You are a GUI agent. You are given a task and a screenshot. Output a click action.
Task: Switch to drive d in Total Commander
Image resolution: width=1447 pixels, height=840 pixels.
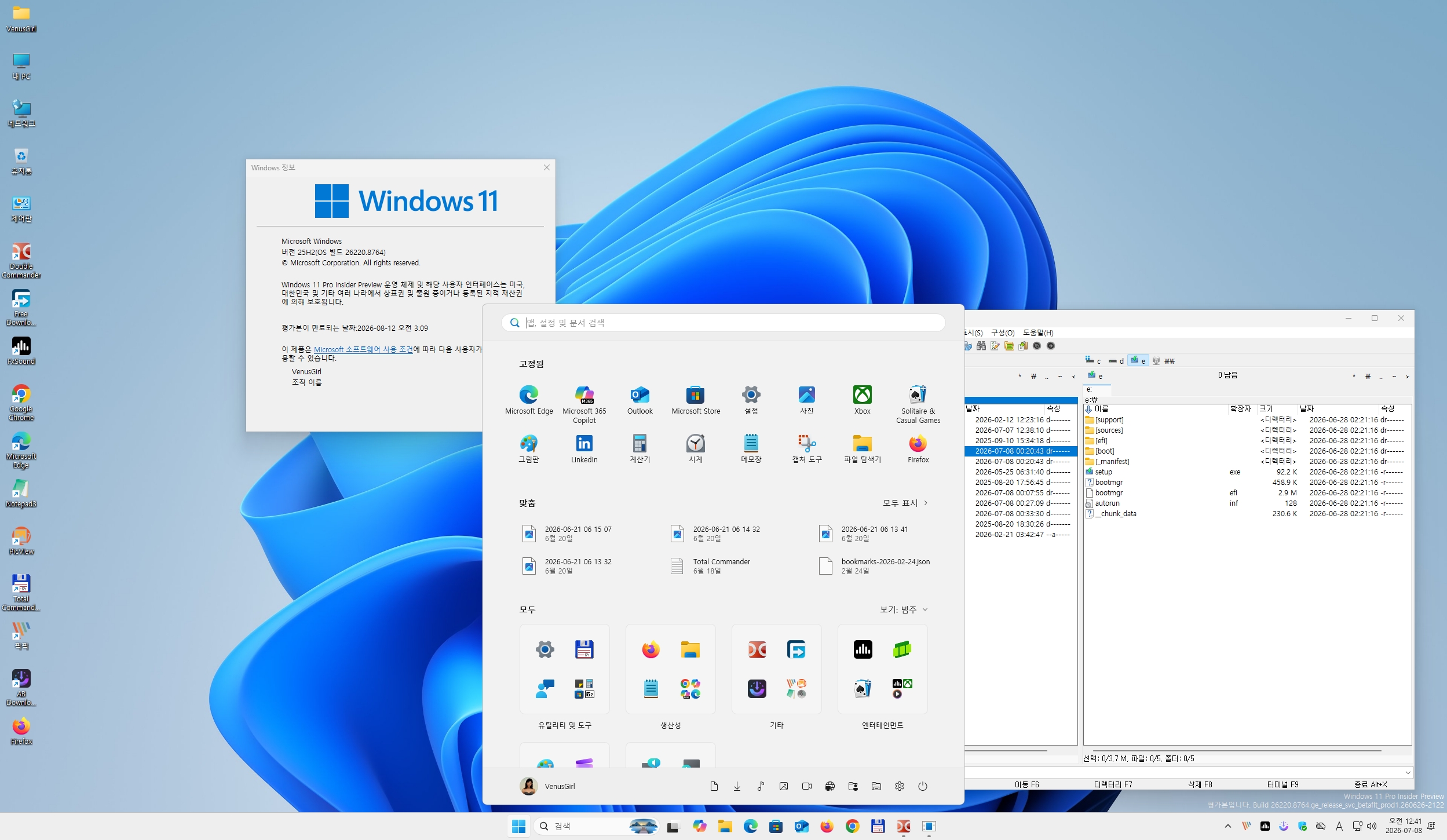[1116, 360]
